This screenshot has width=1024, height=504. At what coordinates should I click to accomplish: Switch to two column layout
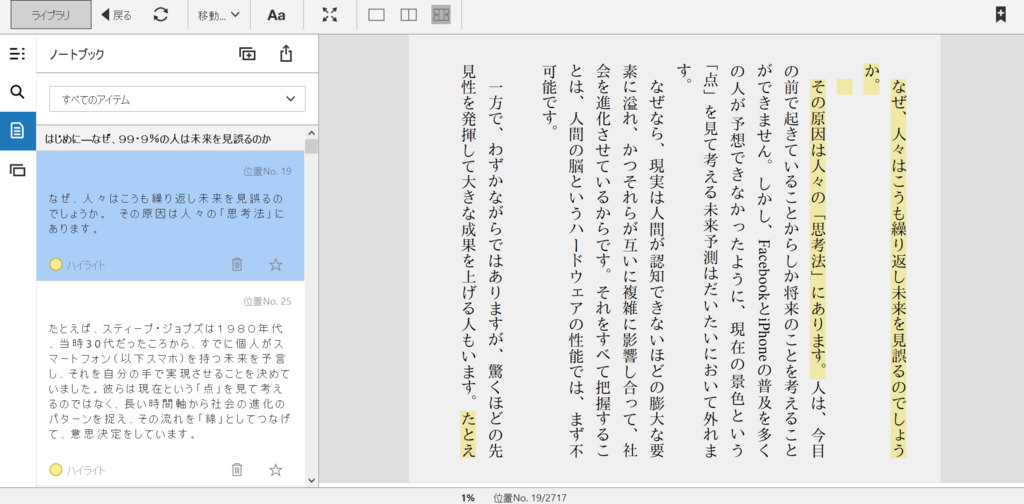pyautogui.click(x=409, y=15)
